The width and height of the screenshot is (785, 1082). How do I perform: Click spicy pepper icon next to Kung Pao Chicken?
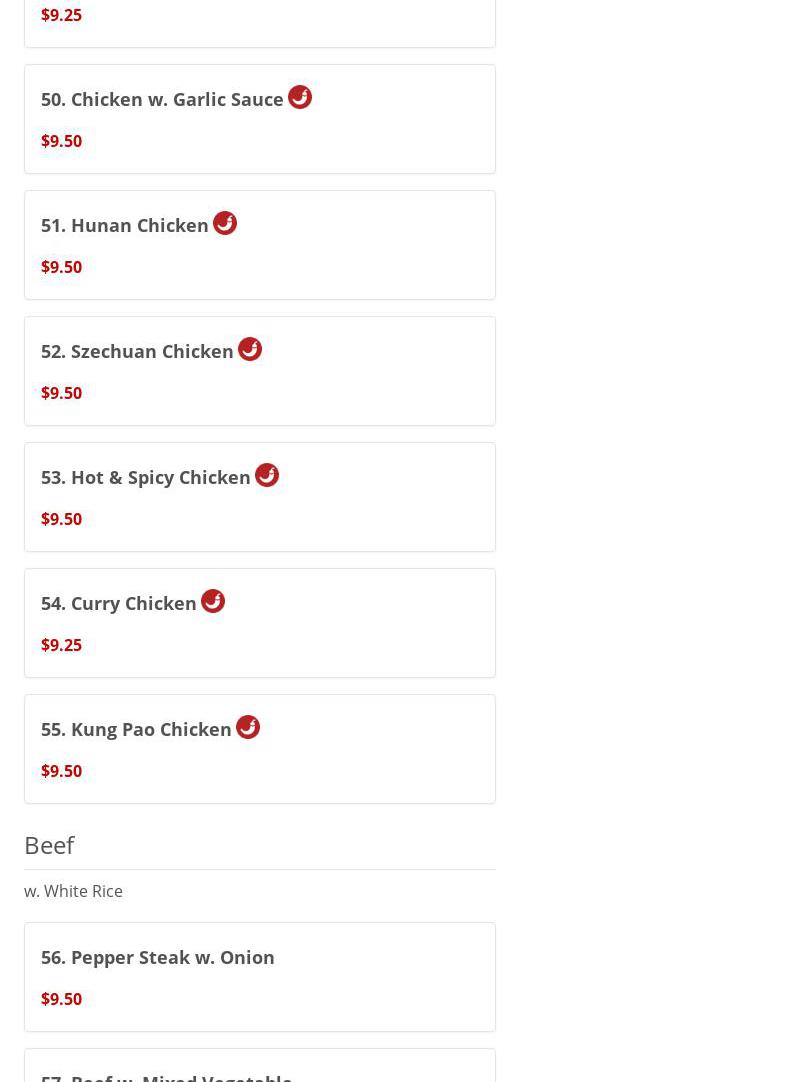click(x=248, y=727)
